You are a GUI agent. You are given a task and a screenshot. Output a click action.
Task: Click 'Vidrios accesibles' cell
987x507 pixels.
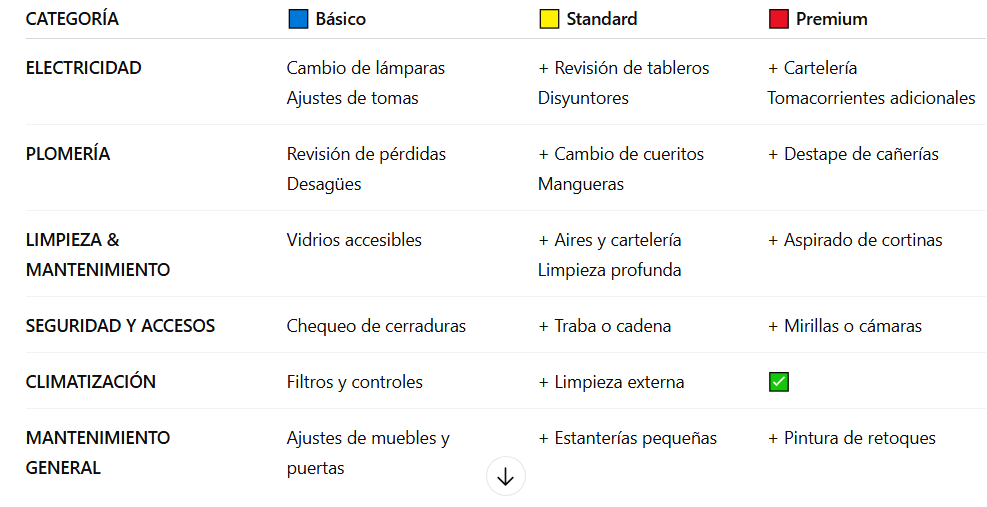pyautogui.click(x=354, y=240)
